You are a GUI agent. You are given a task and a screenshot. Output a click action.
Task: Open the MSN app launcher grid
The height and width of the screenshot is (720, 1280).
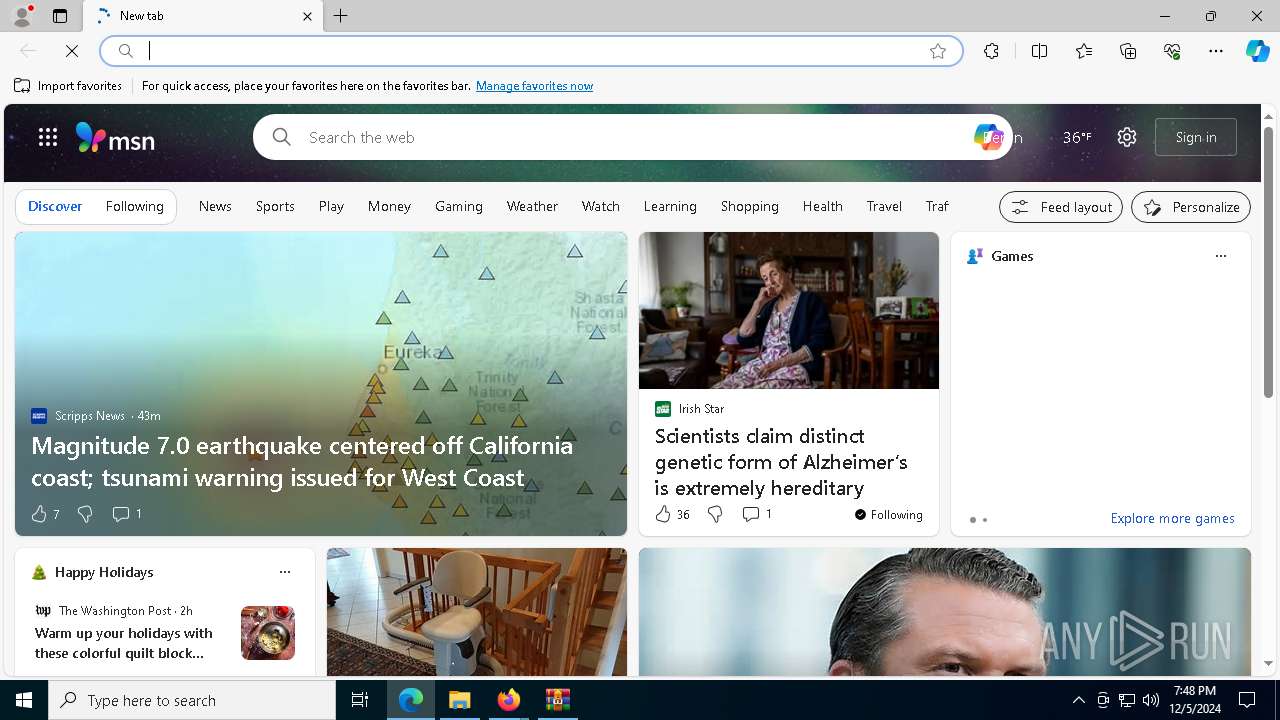[48, 137]
